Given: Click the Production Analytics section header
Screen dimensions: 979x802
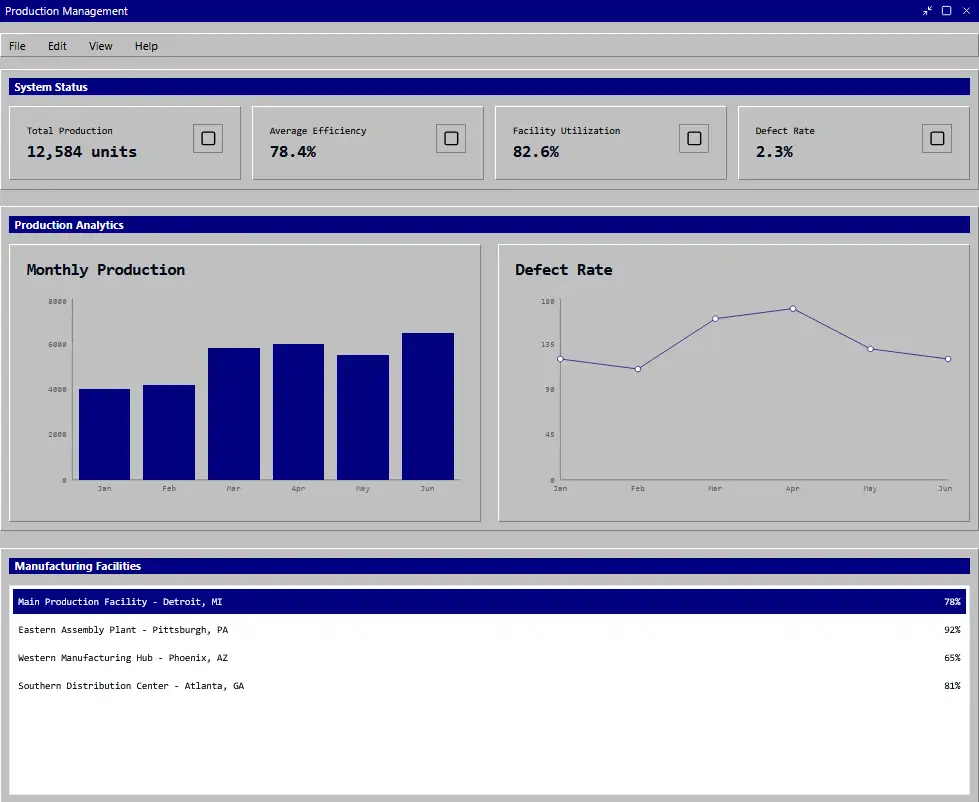Looking at the screenshot, I should (489, 225).
